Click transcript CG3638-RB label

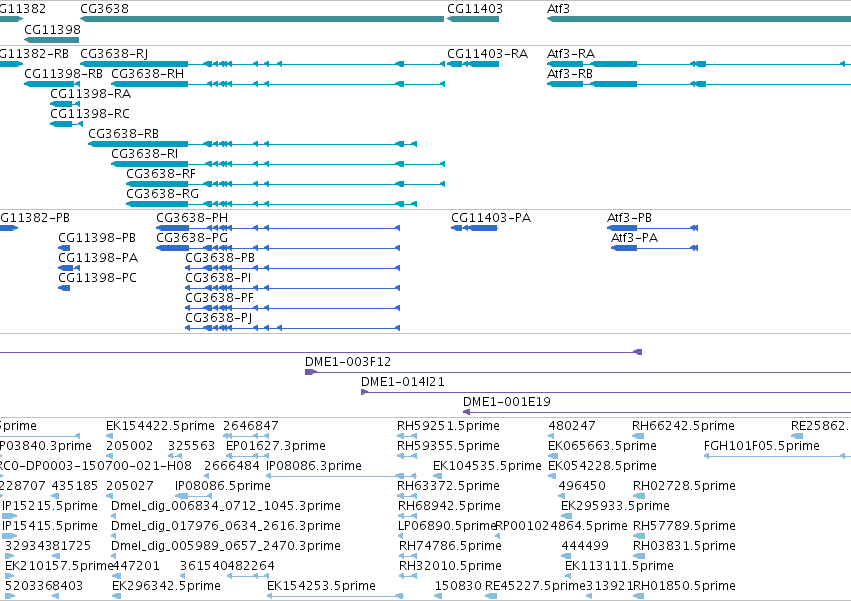pyautogui.click(x=124, y=134)
